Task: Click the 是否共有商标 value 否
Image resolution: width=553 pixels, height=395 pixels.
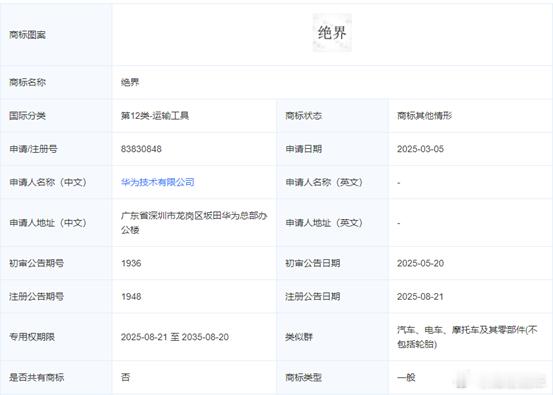Action: click(x=126, y=377)
